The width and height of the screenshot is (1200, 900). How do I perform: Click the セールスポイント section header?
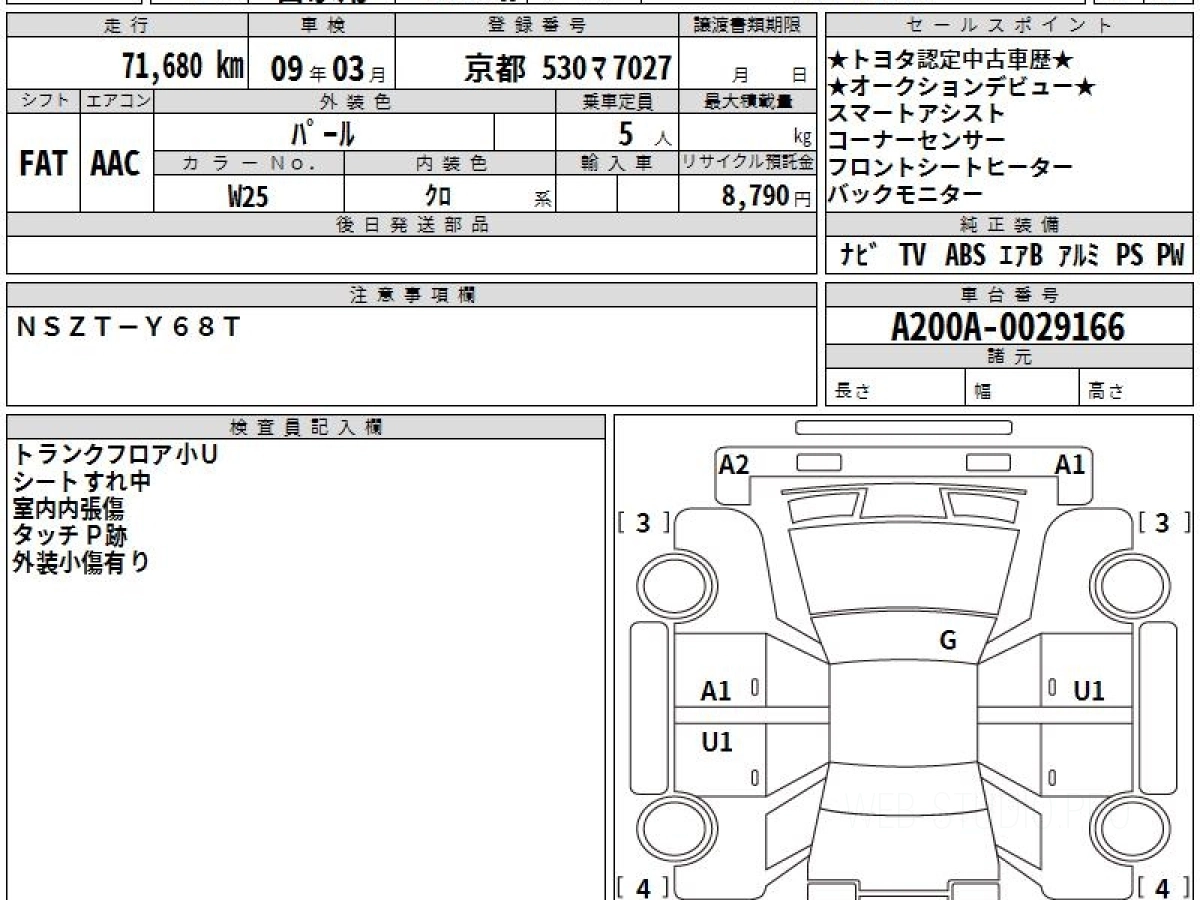(x=1009, y=26)
